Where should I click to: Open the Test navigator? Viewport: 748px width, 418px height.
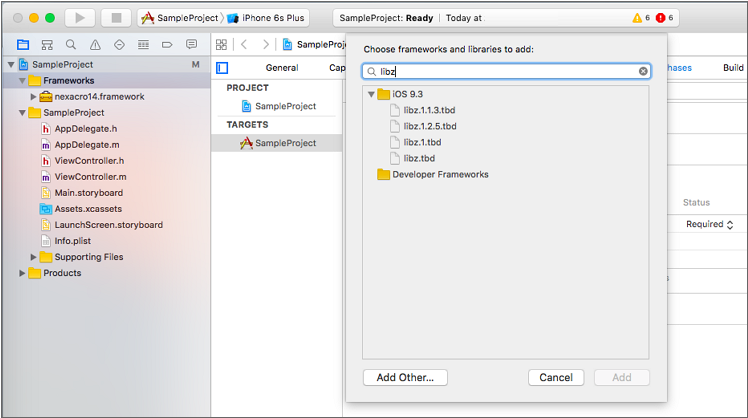[119, 45]
